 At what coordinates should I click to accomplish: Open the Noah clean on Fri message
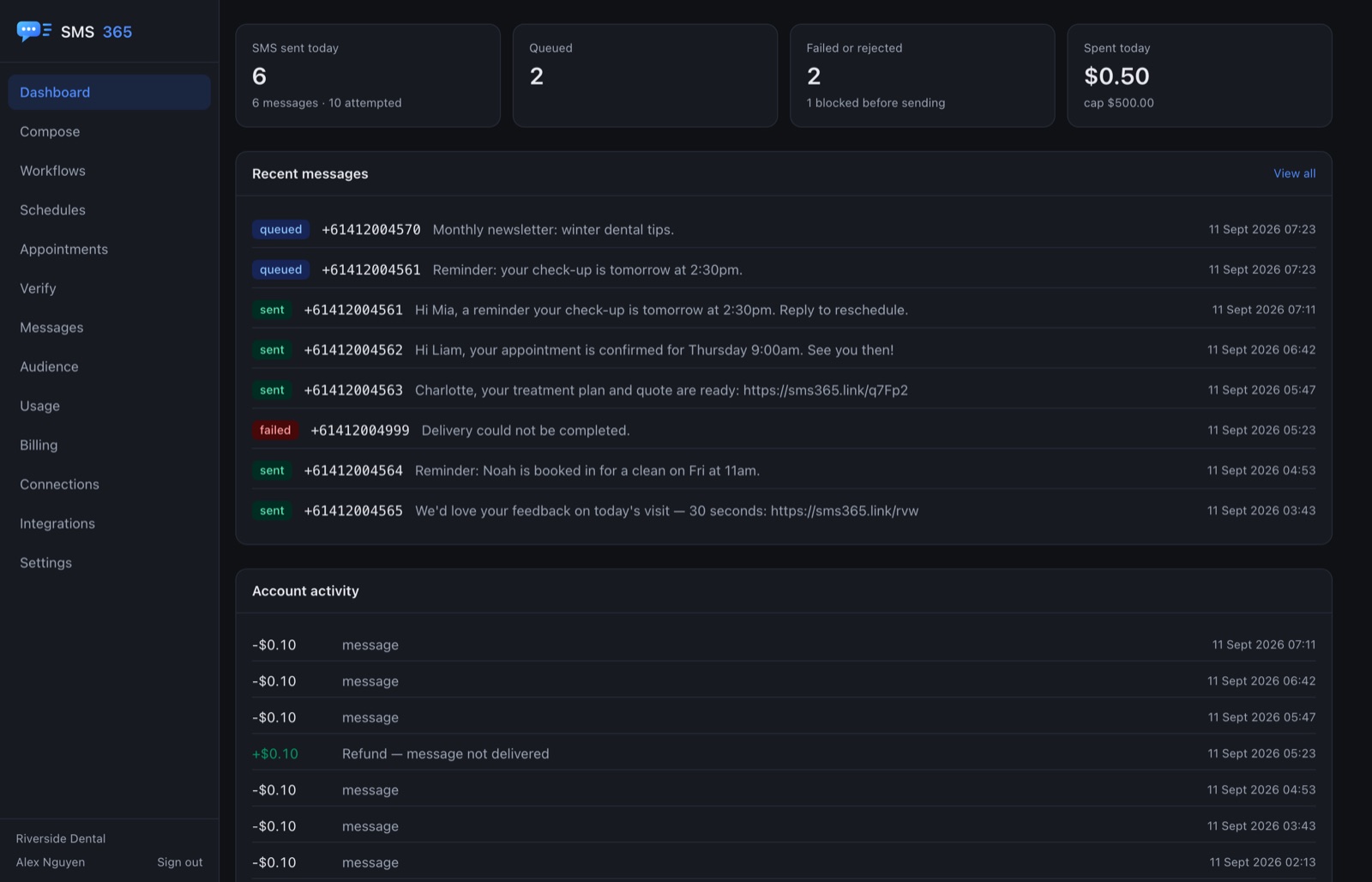point(587,470)
